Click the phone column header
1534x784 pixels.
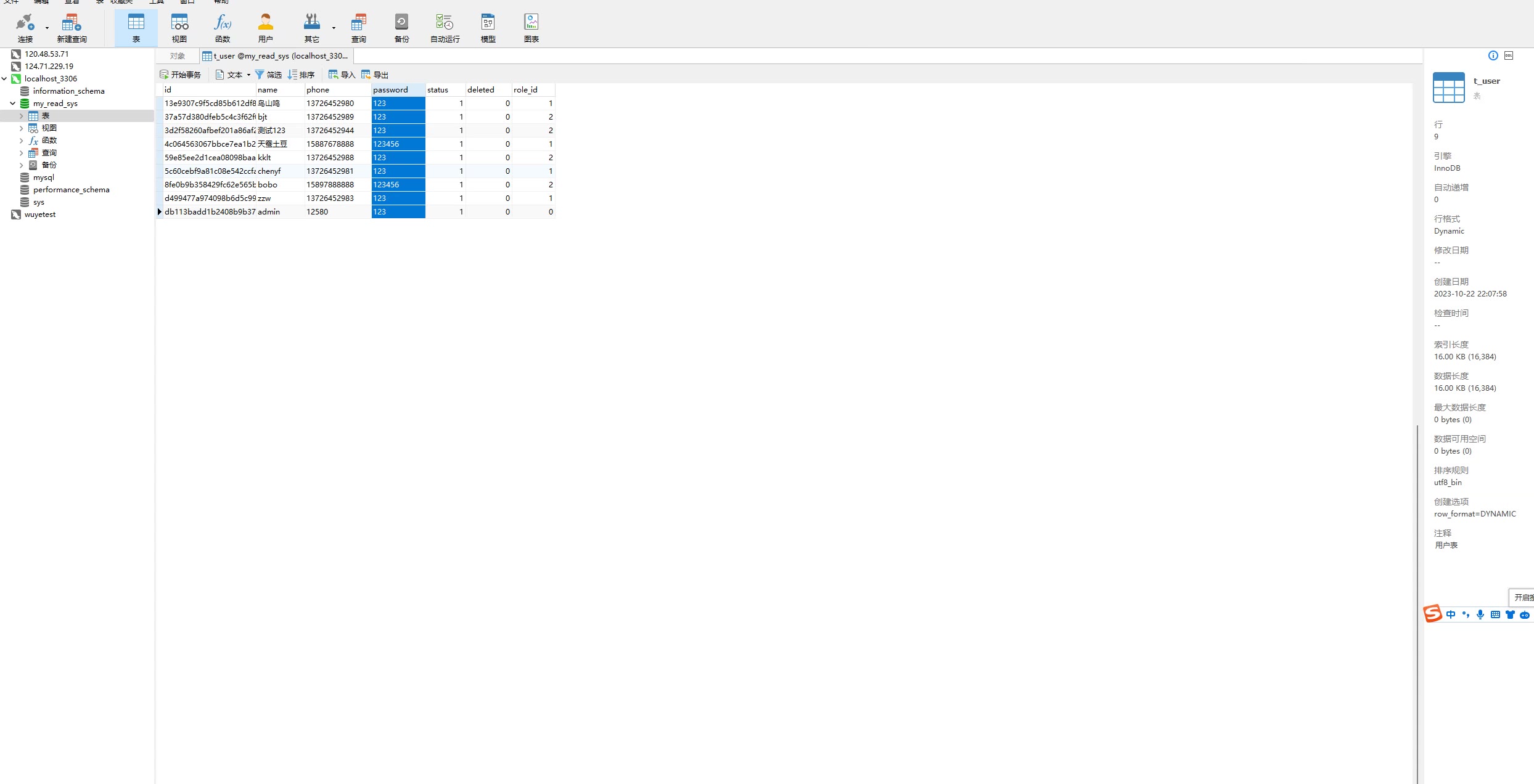tap(338, 90)
